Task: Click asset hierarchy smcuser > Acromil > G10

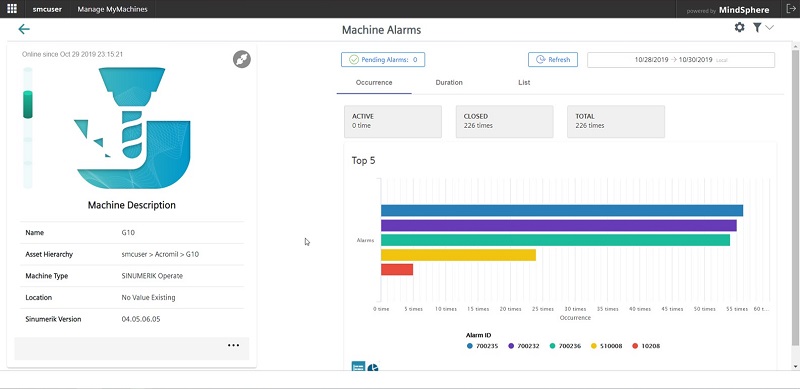Action: click(x=160, y=254)
